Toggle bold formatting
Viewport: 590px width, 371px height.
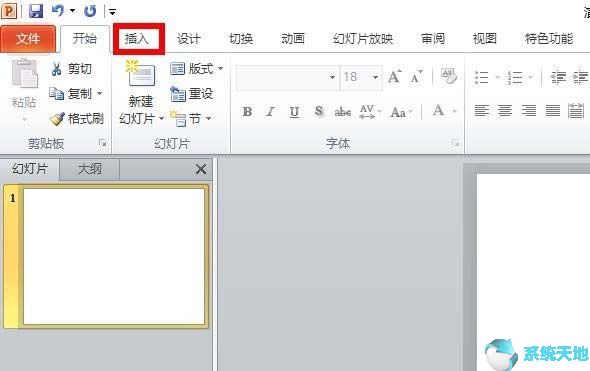coord(247,112)
